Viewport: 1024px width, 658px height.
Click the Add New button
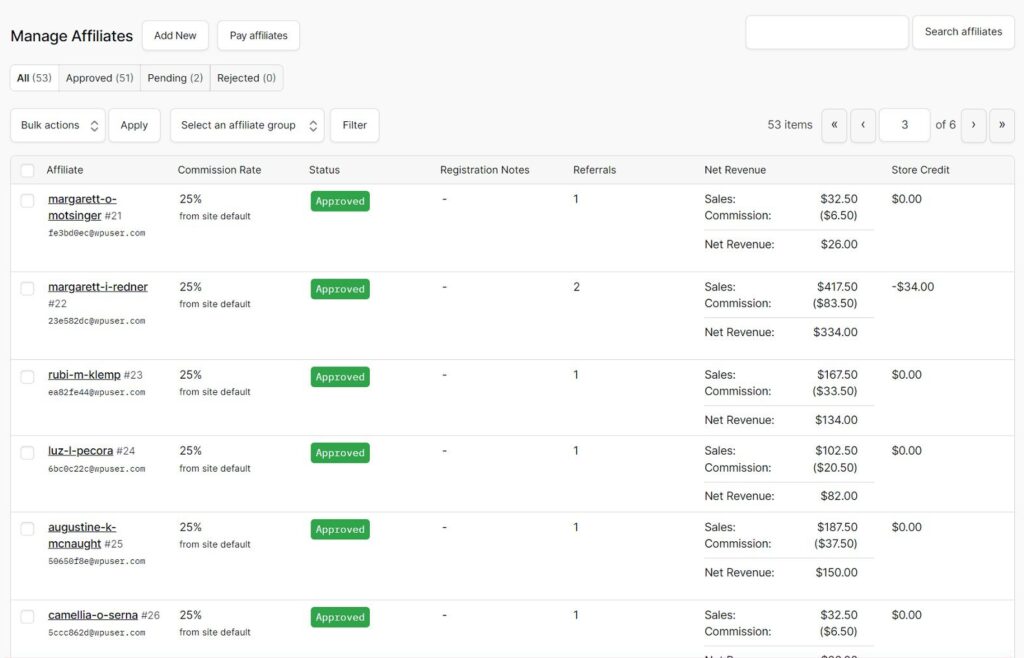pyautogui.click(x=175, y=35)
